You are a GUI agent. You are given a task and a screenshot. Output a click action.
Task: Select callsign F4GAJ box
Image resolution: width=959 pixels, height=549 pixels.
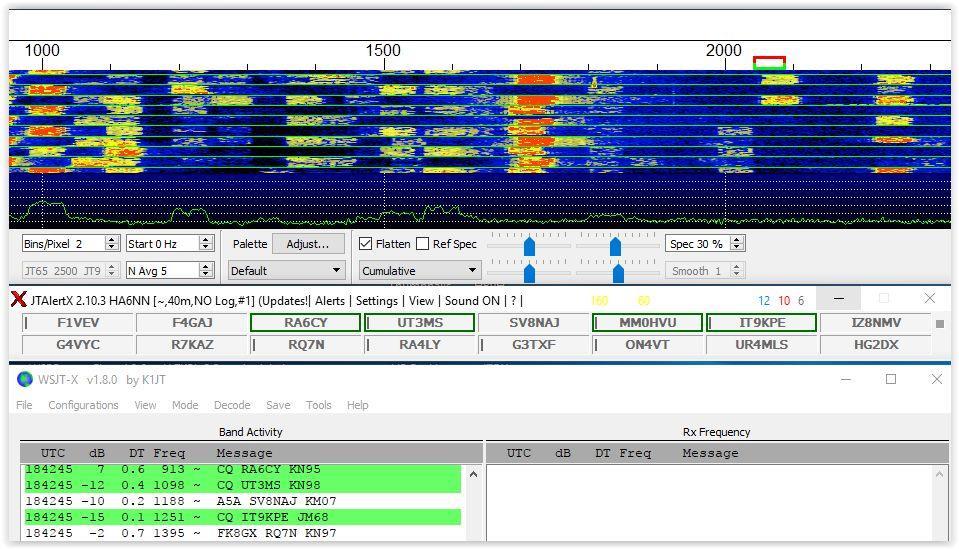click(192, 322)
